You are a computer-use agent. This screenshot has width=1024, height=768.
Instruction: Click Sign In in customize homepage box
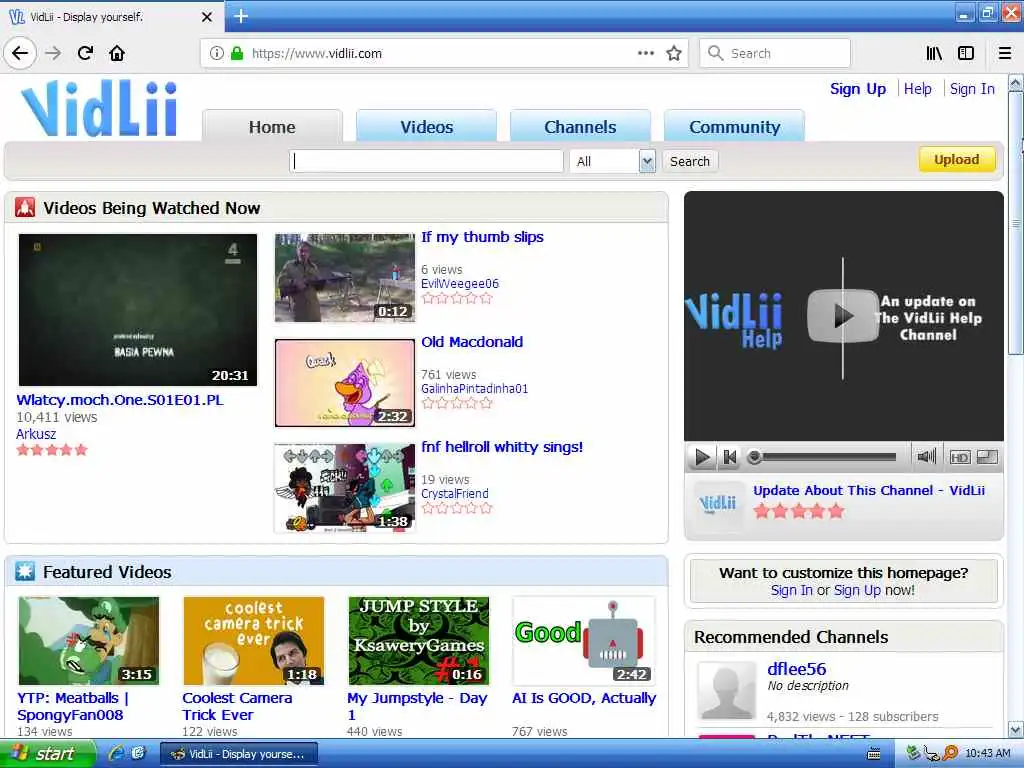pos(792,590)
